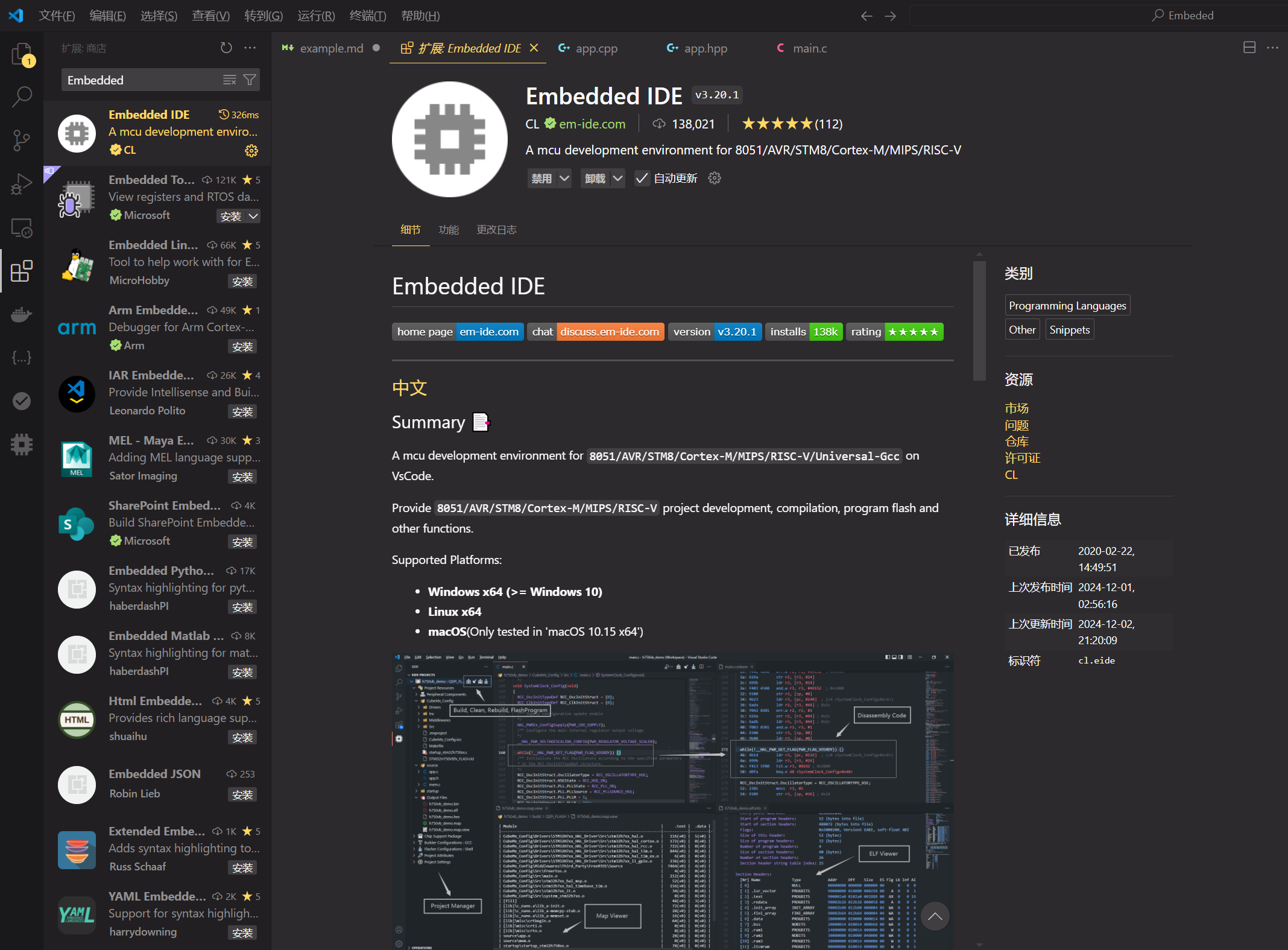The image size is (1288, 950).
Task: Click the README vertical scrollbar thumb
Action: pyautogui.click(x=979, y=320)
